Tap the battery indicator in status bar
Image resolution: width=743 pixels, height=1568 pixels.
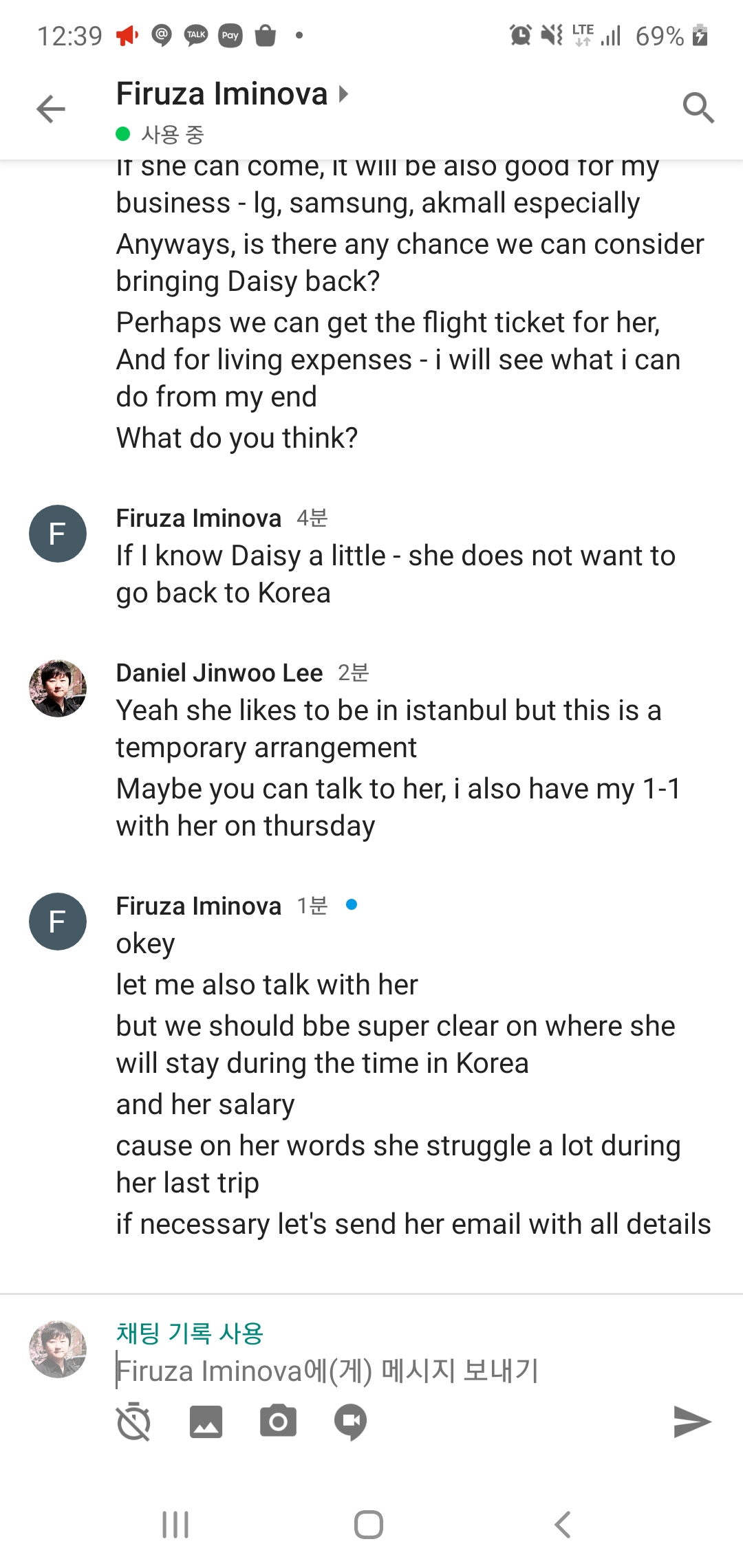coord(700,35)
